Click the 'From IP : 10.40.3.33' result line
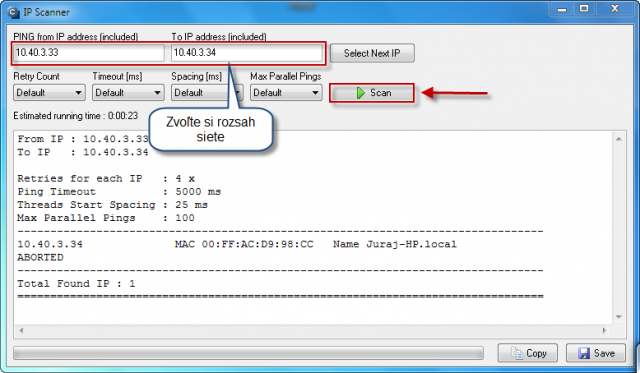 (x=83, y=139)
